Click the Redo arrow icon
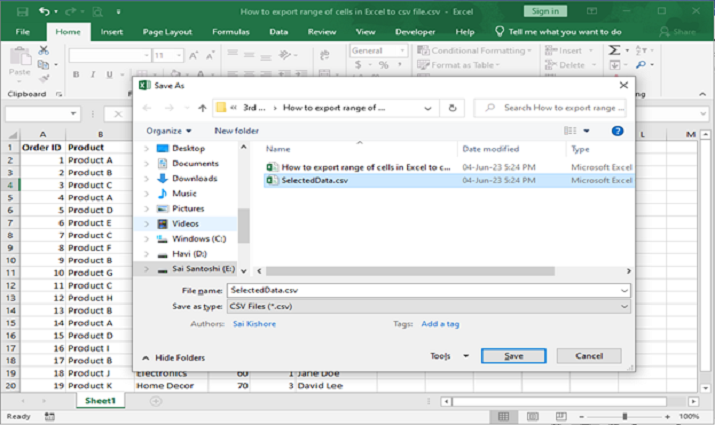This screenshot has height=425, width=715. [x=71, y=11]
